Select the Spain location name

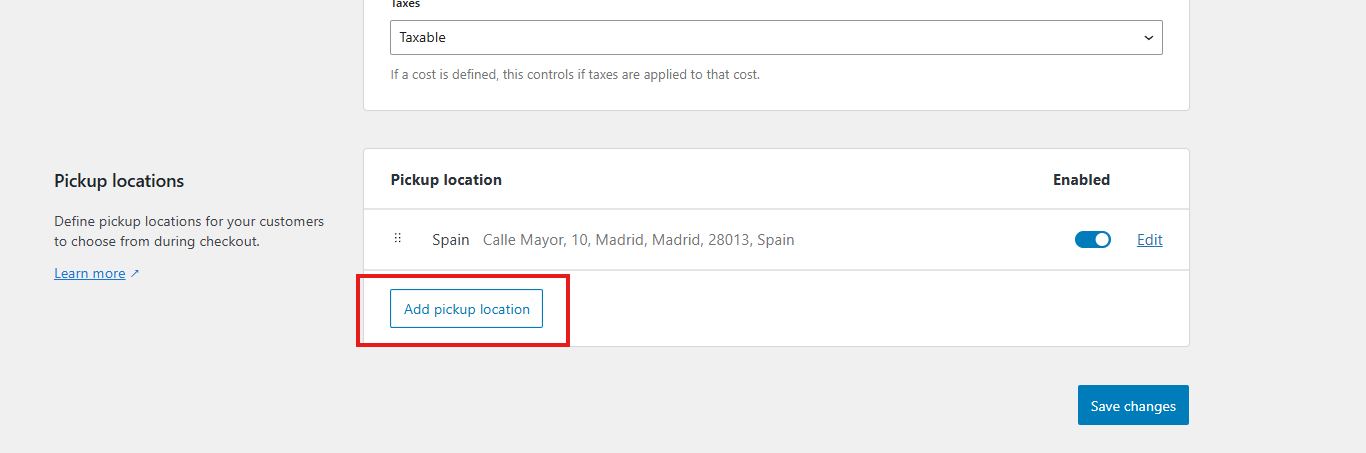coord(450,240)
